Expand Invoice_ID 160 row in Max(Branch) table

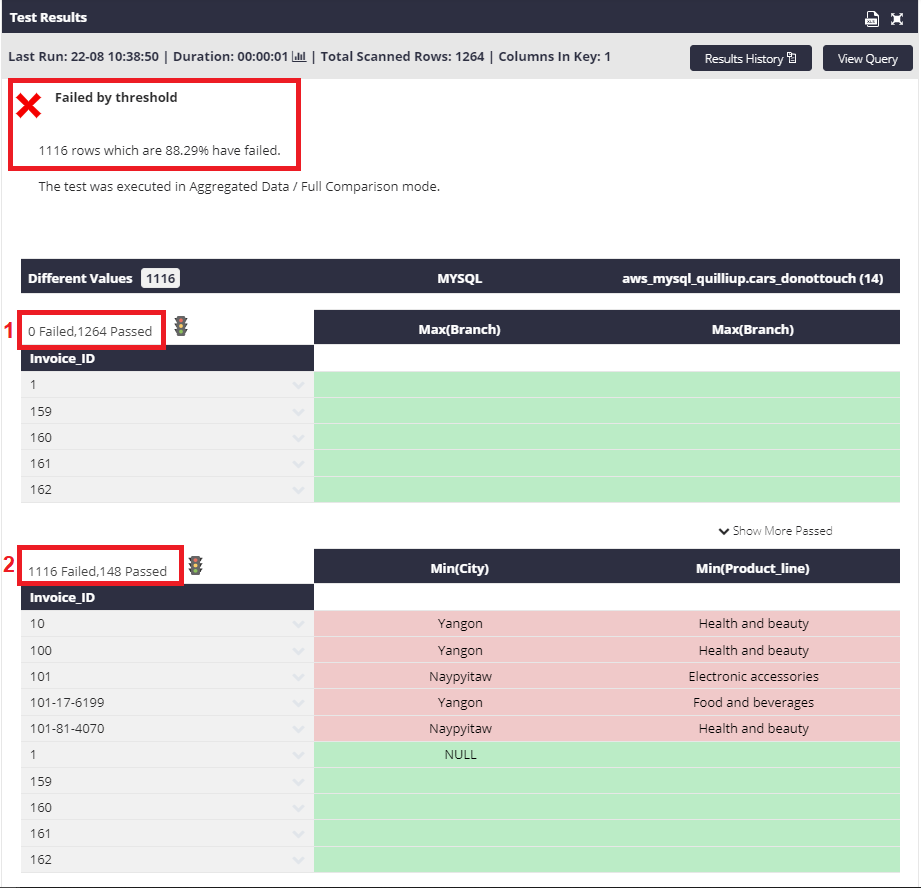click(298, 438)
